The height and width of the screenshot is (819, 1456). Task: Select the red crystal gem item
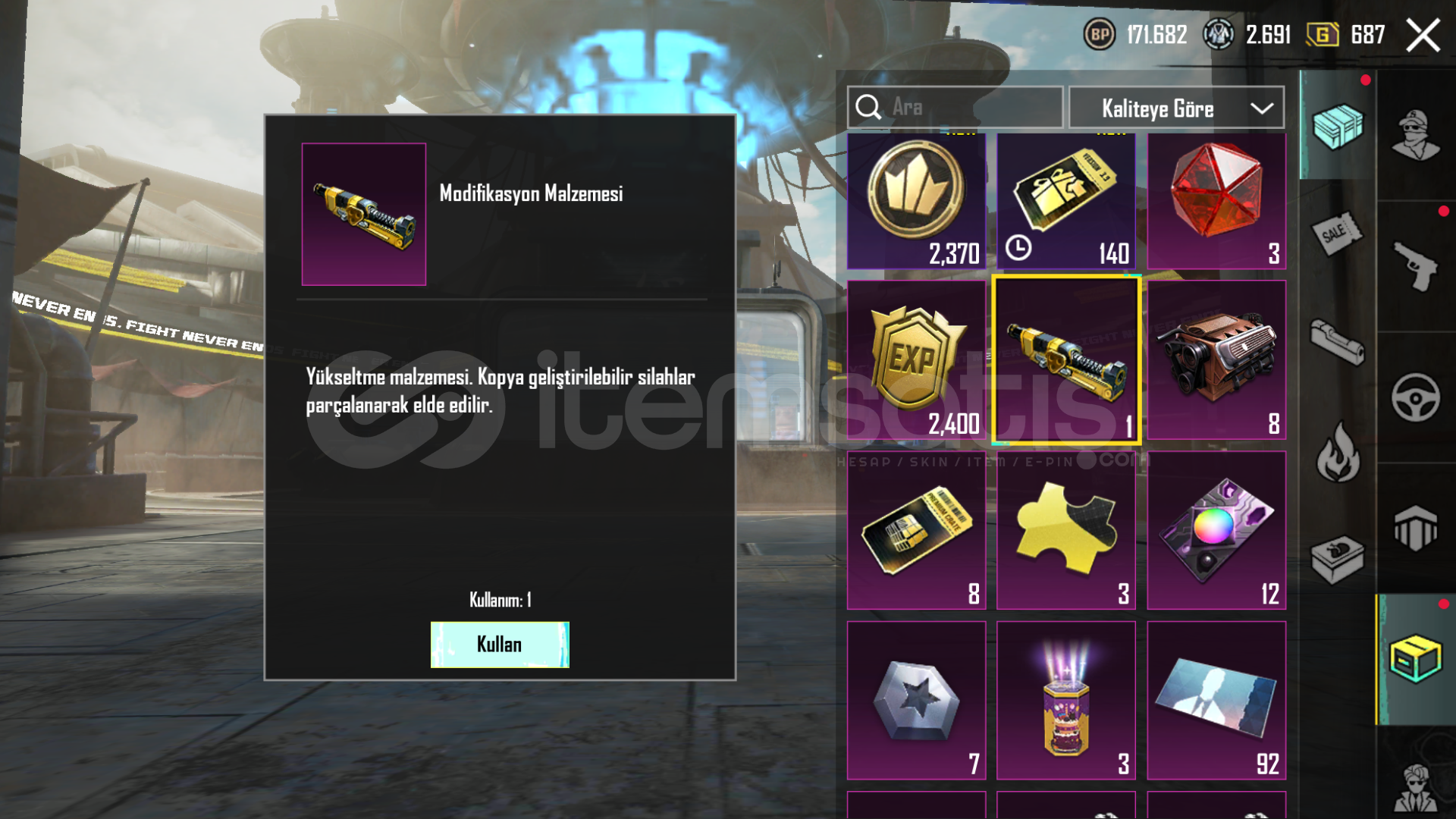[1216, 201]
